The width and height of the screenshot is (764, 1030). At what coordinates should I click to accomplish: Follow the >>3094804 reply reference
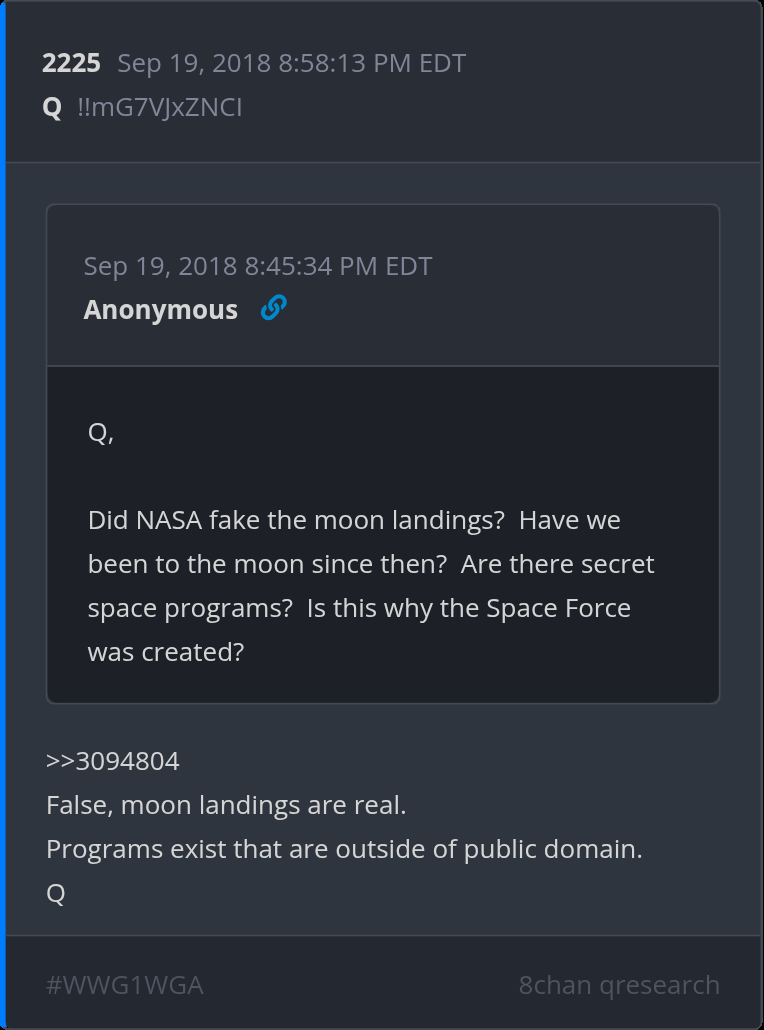click(113, 761)
